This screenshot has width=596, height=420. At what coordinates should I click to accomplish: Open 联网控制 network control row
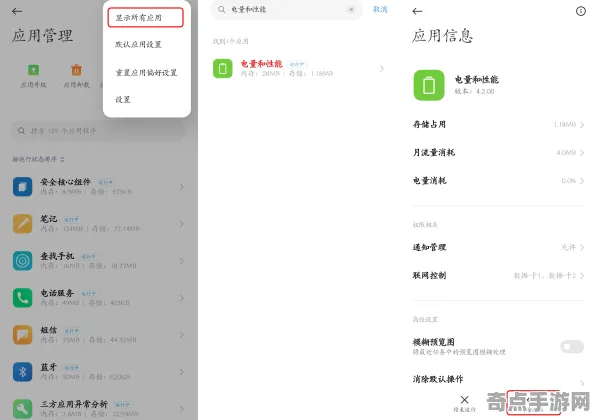click(x=498, y=275)
